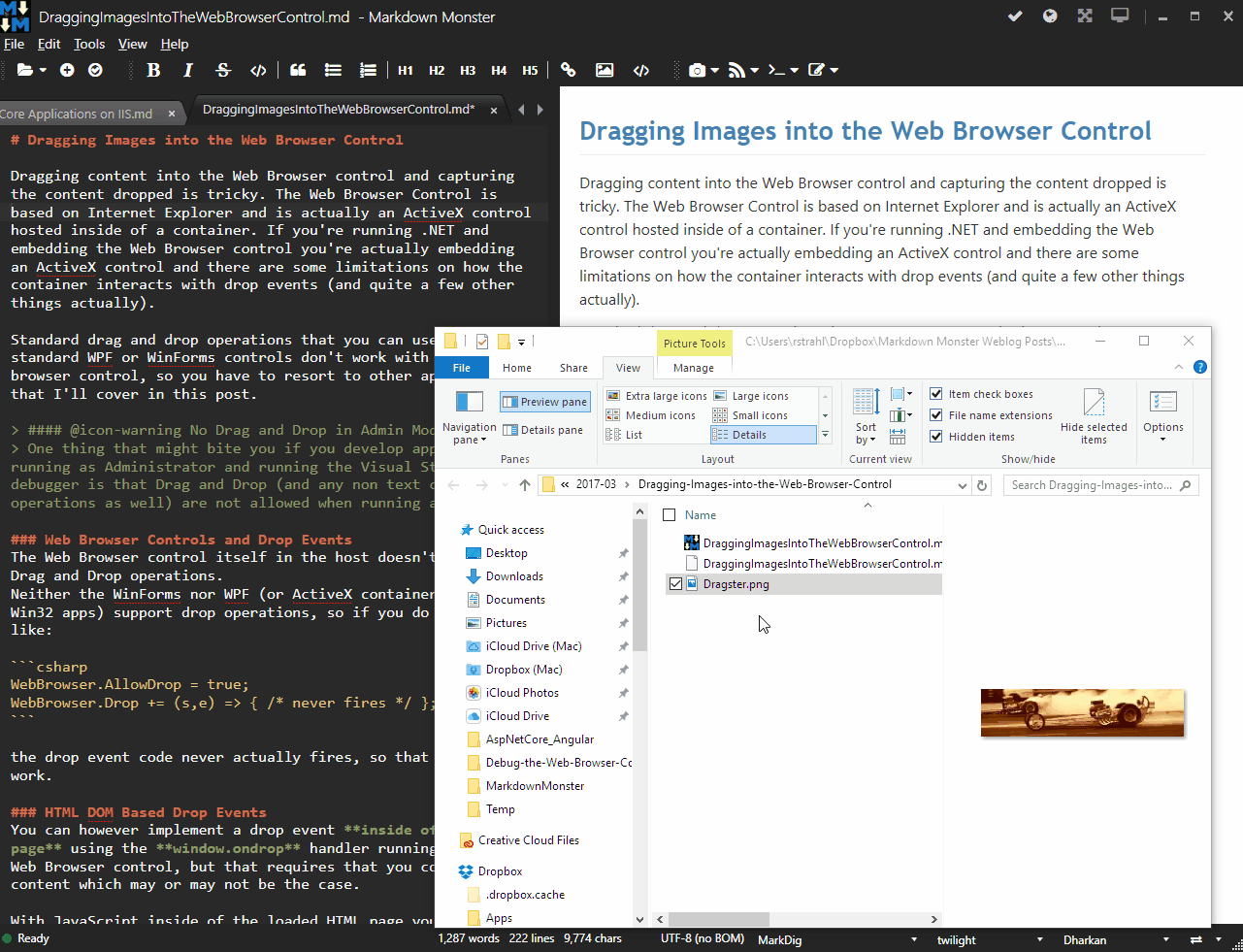This screenshot has height=952, width=1243.
Task: Toggle bold formatting in the toolbar
Action: 153,69
